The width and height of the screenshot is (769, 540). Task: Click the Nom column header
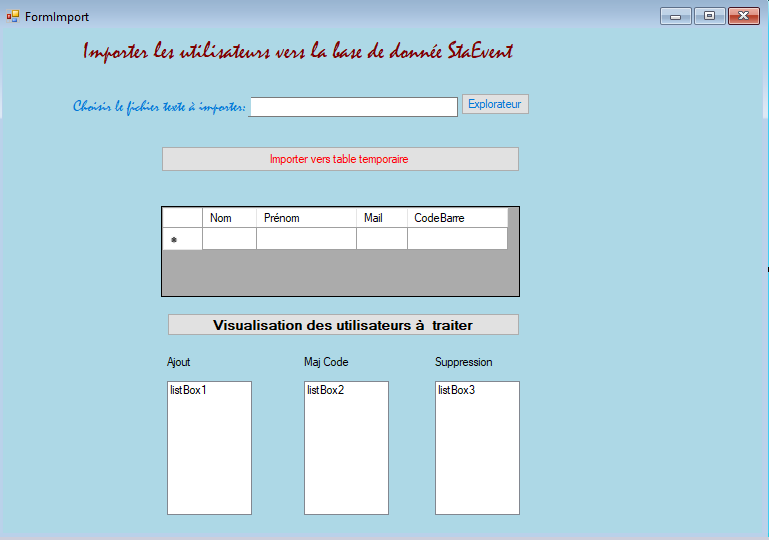(x=229, y=218)
